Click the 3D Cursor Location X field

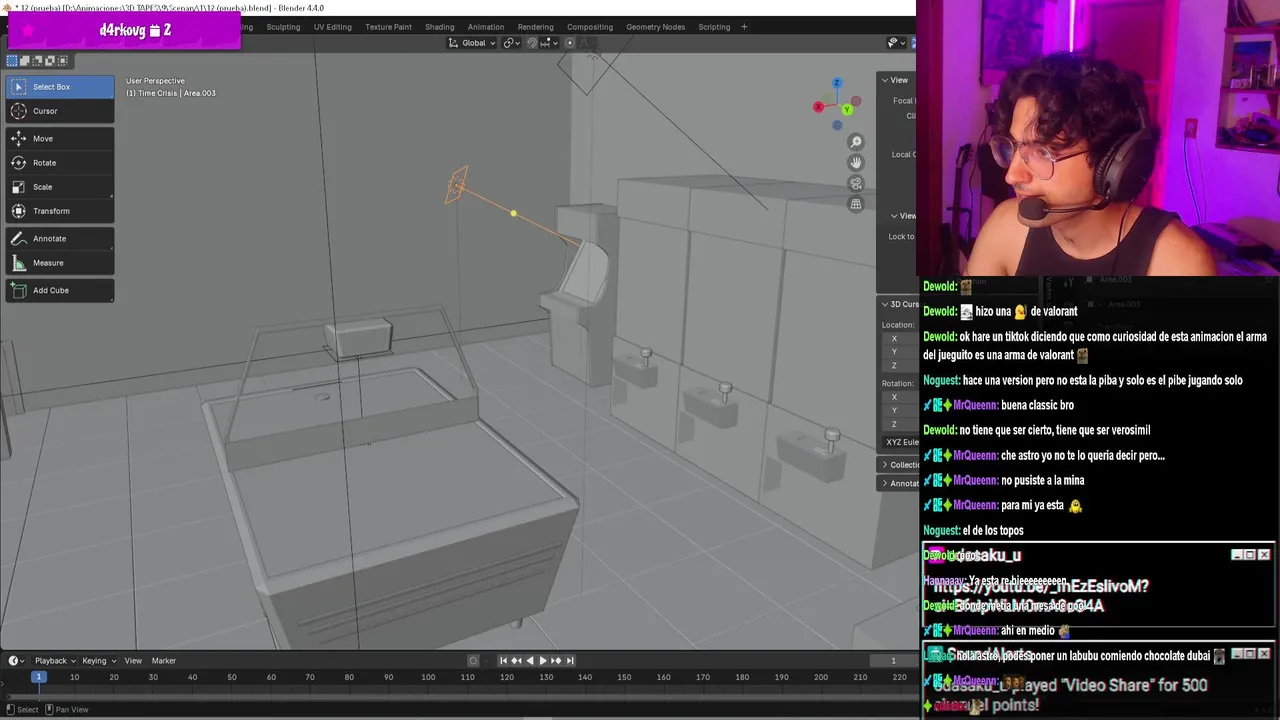(901, 339)
